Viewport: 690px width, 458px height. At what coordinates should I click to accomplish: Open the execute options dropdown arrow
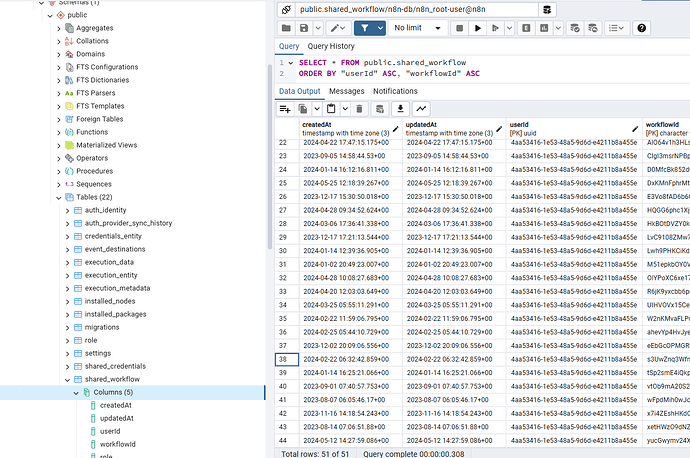(x=510, y=28)
